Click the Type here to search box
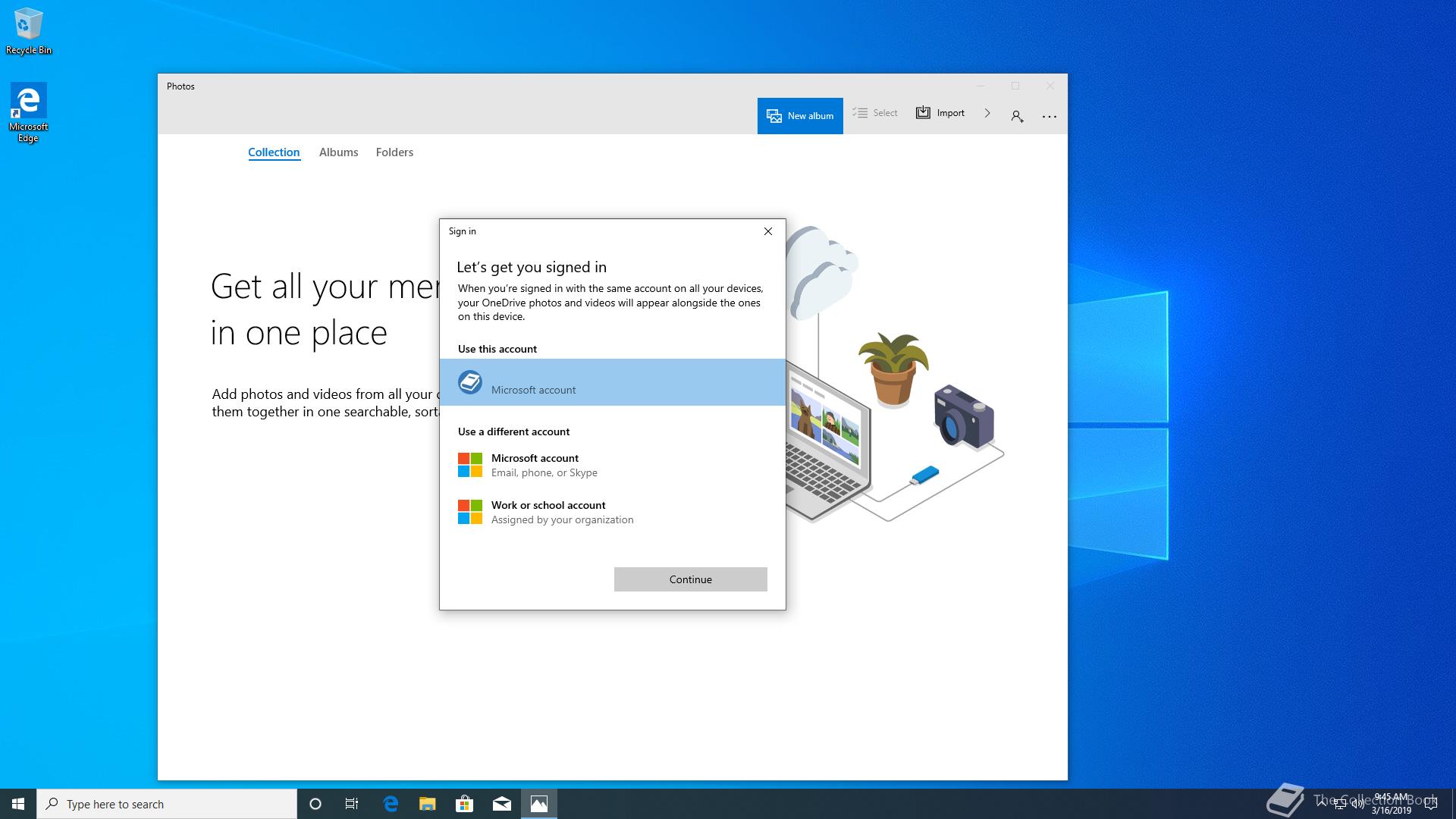Viewport: 1456px width, 819px height. click(167, 804)
